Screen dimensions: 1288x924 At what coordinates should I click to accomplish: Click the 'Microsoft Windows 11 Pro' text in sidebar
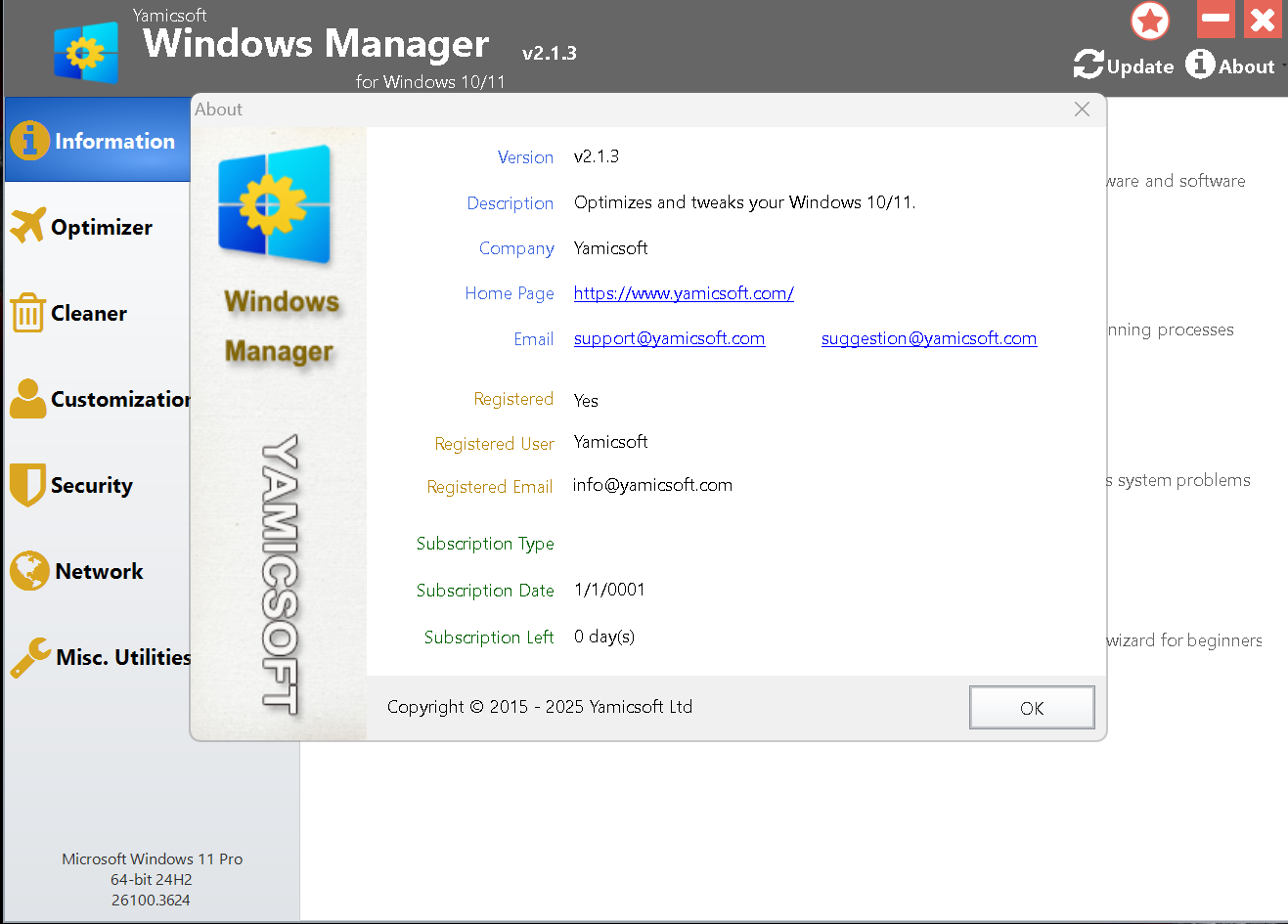(x=153, y=859)
